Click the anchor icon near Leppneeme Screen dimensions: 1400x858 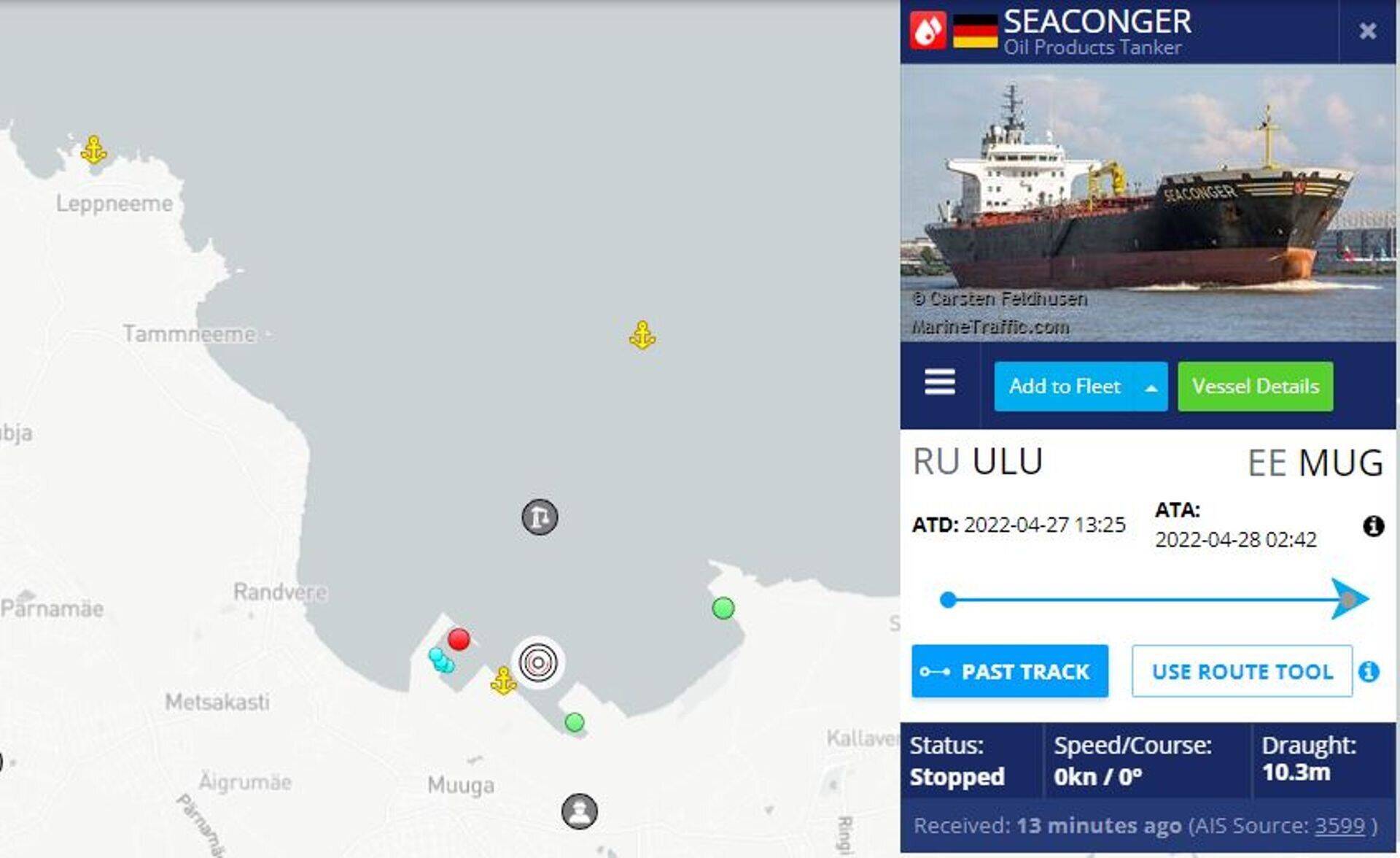tap(93, 150)
